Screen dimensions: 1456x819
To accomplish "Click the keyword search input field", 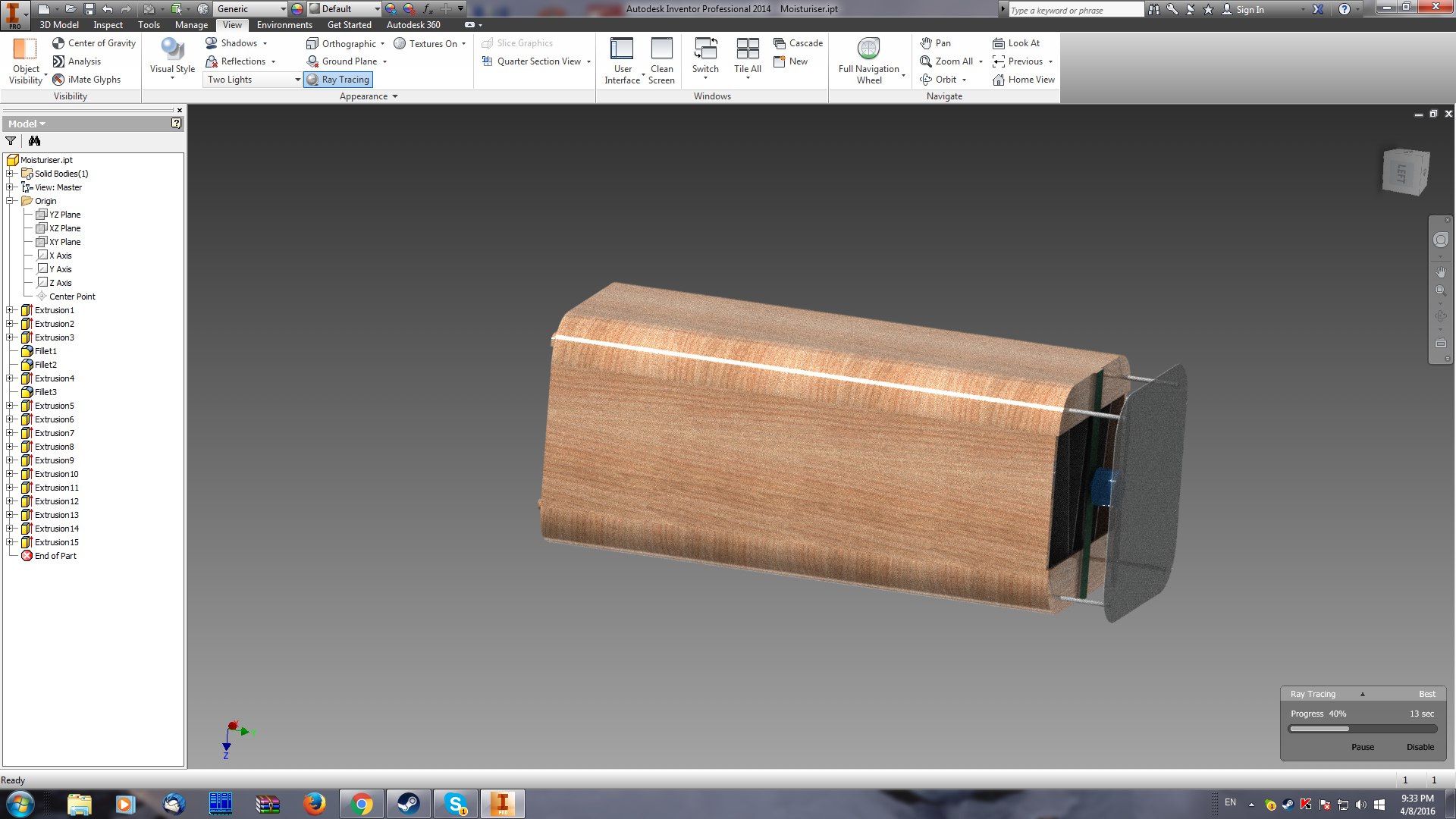I will click(1075, 10).
